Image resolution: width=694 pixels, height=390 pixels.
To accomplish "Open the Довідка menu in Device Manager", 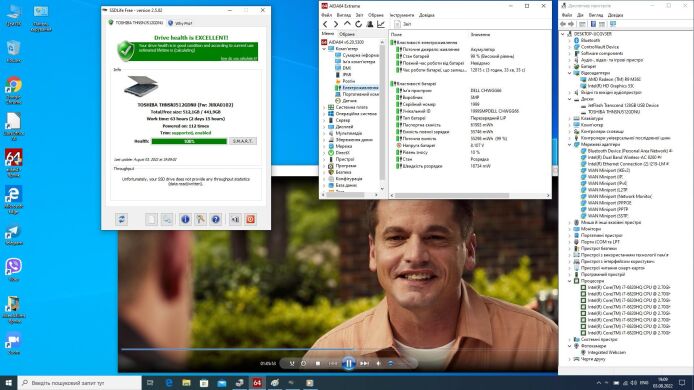I will coord(615,15).
